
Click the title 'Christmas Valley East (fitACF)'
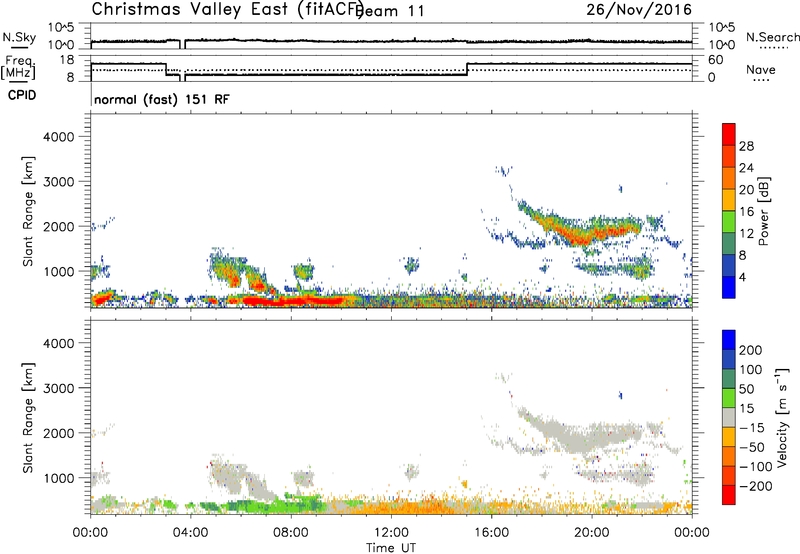coord(228,9)
